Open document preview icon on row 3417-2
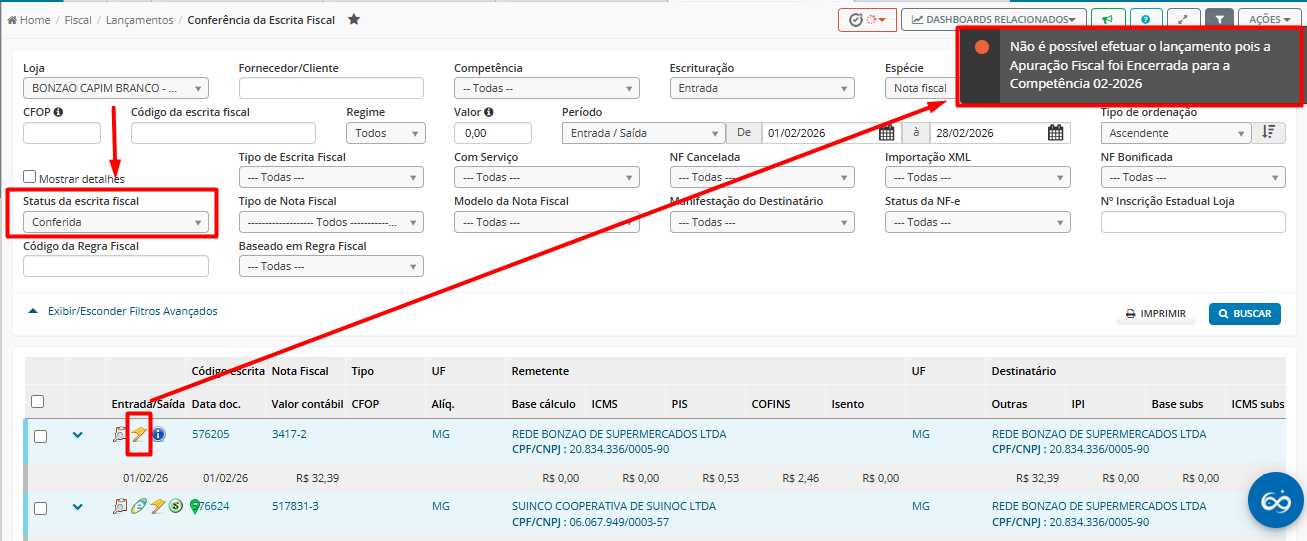The width and height of the screenshot is (1307, 541). click(x=120, y=434)
